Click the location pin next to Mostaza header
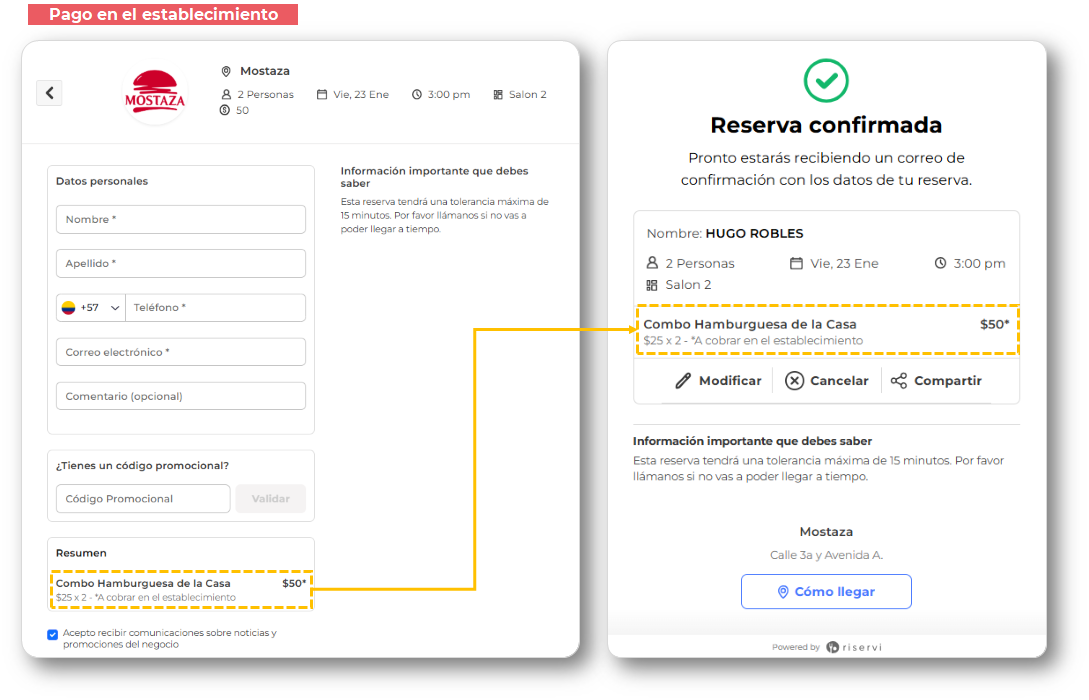1089x700 pixels. click(226, 72)
